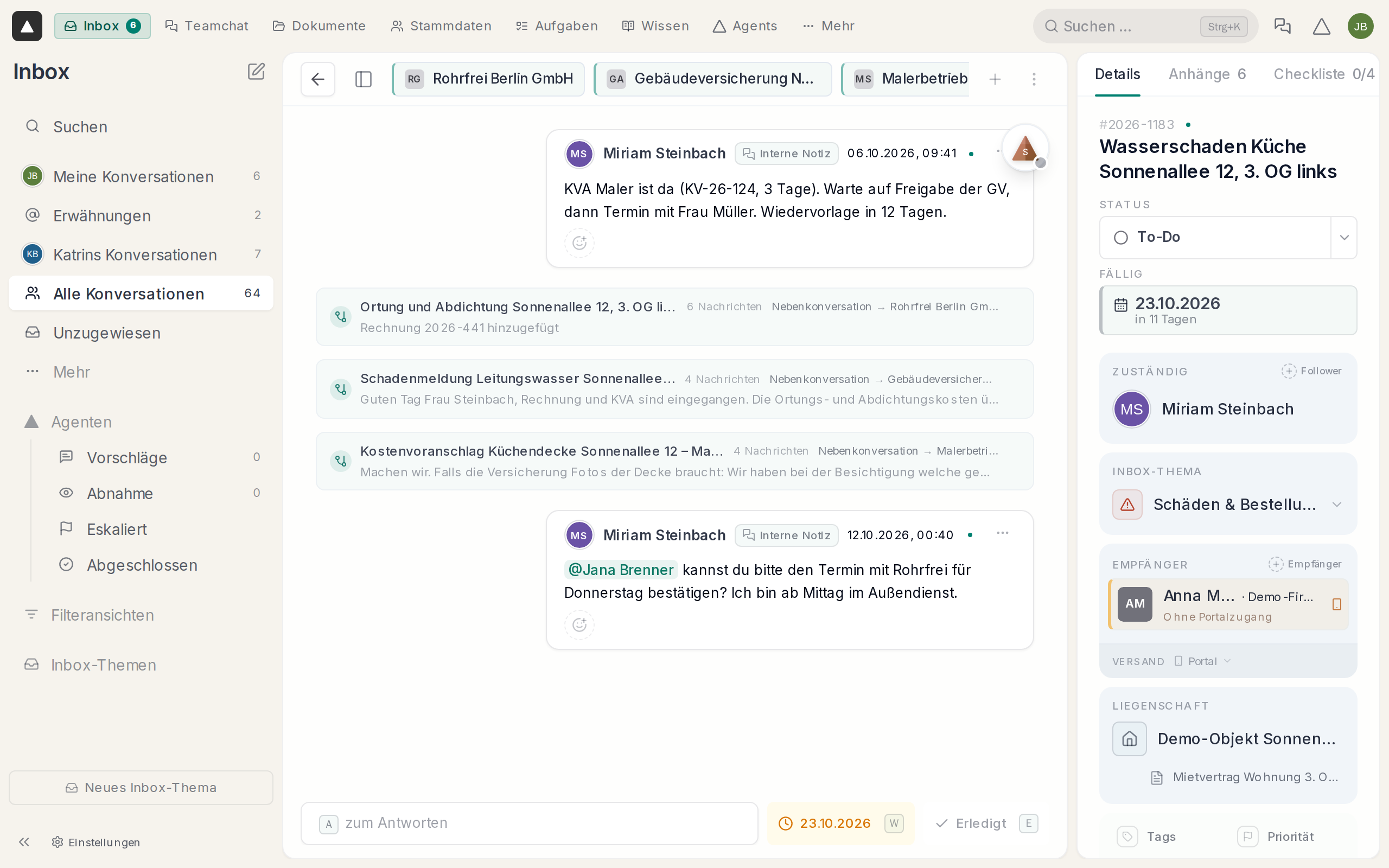1389x868 pixels.
Task: Click the global Suchen search field
Action: pyautogui.click(x=1145, y=27)
